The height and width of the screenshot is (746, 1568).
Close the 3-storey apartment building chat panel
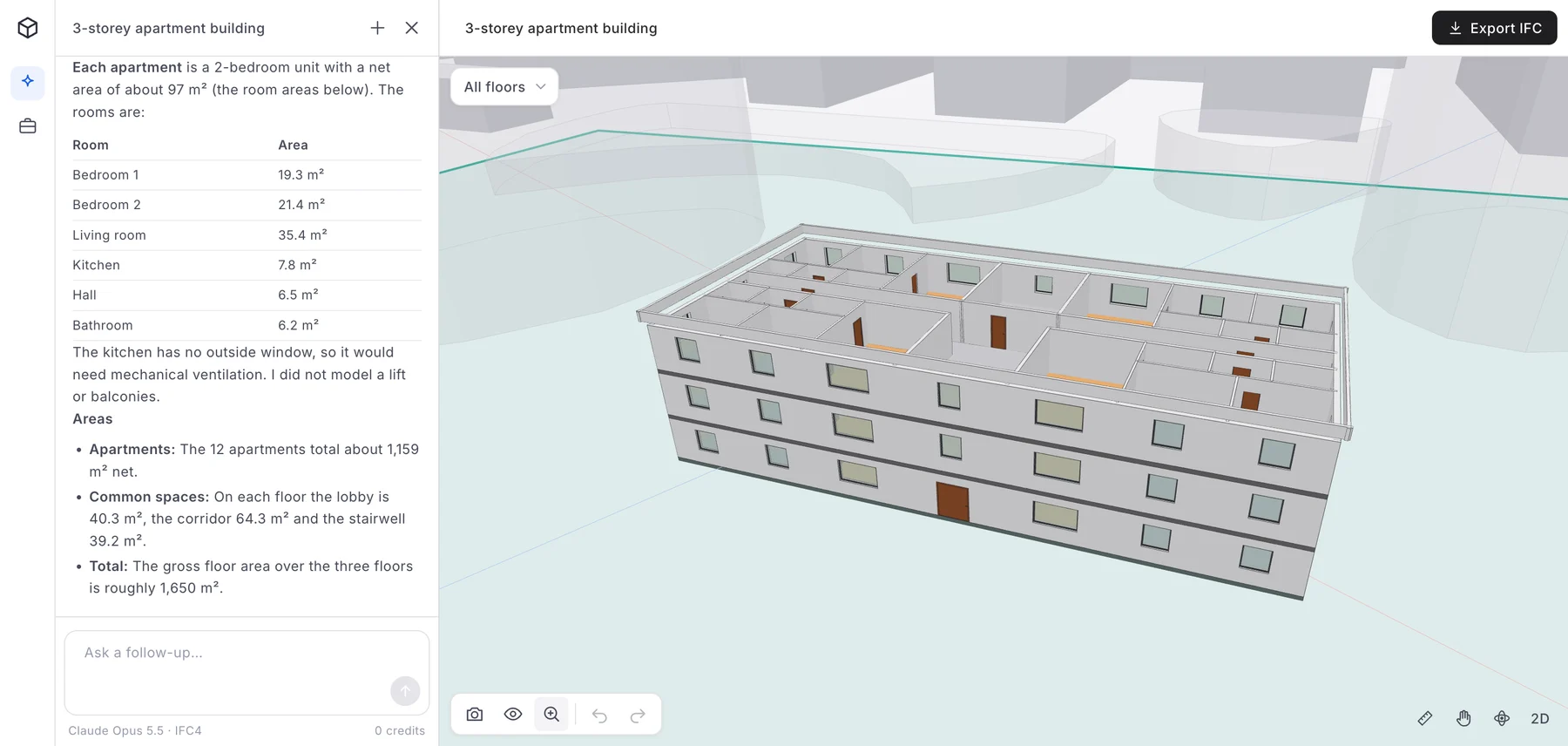[412, 28]
